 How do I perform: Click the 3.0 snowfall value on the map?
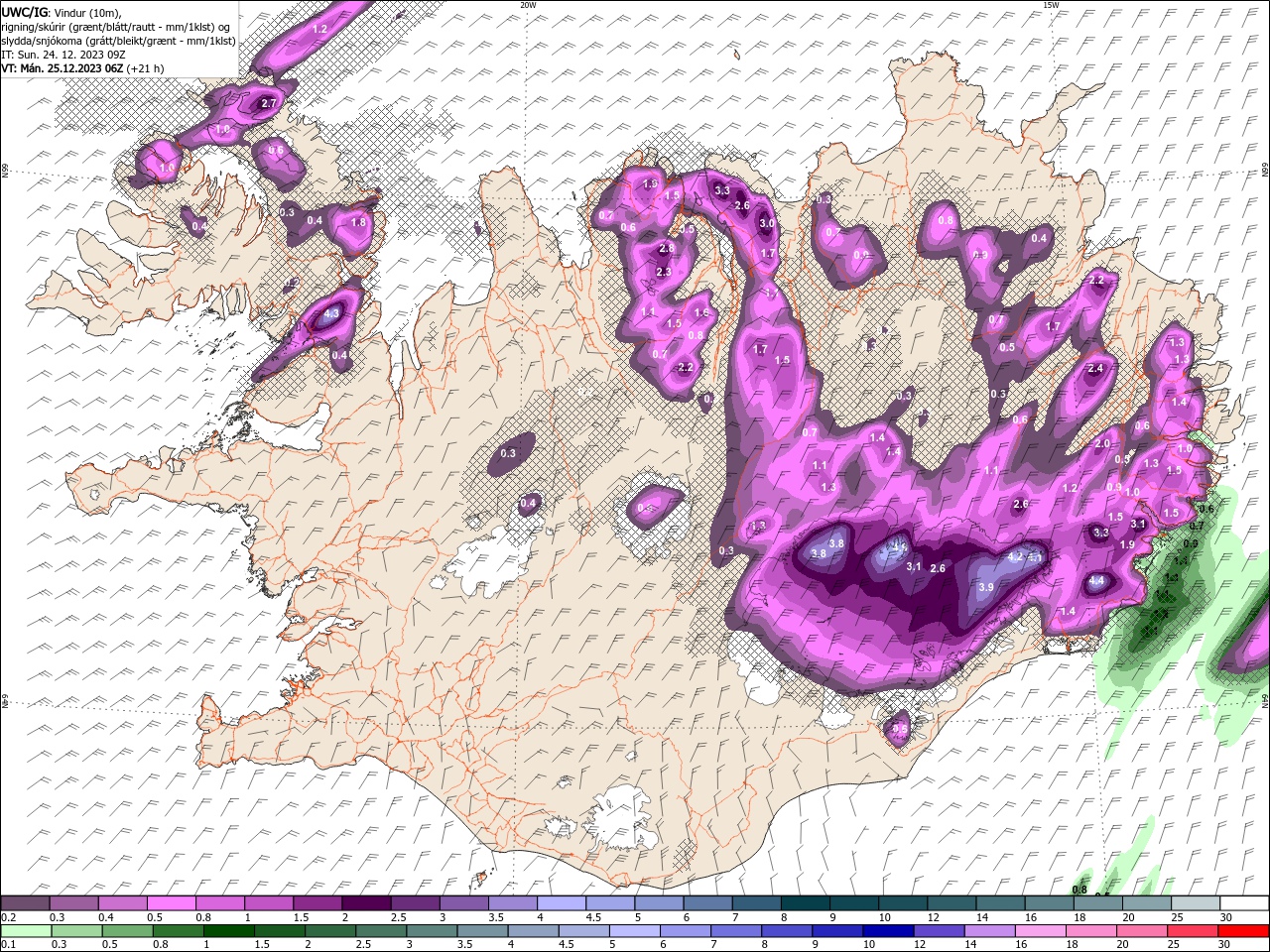point(767,224)
